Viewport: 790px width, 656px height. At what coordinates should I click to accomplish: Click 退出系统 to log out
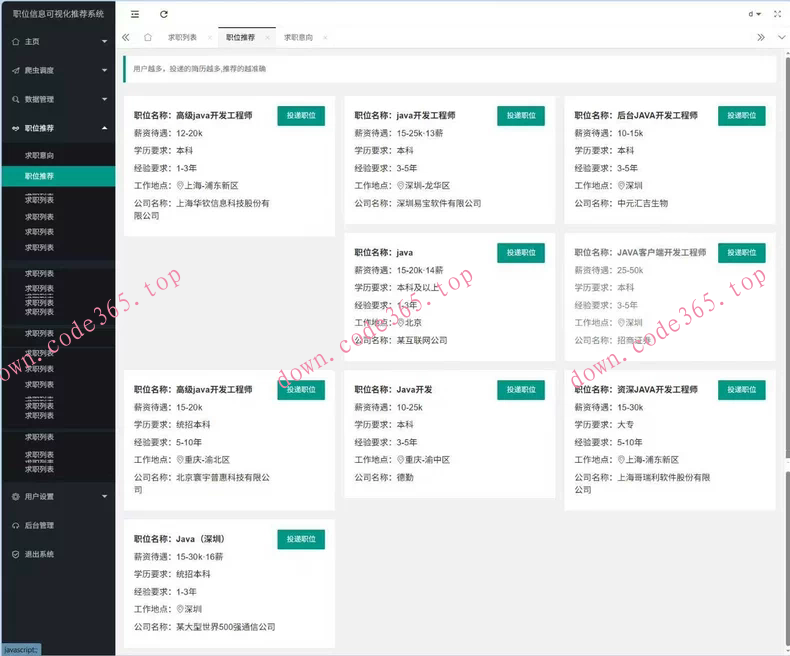tap(39, 554)
